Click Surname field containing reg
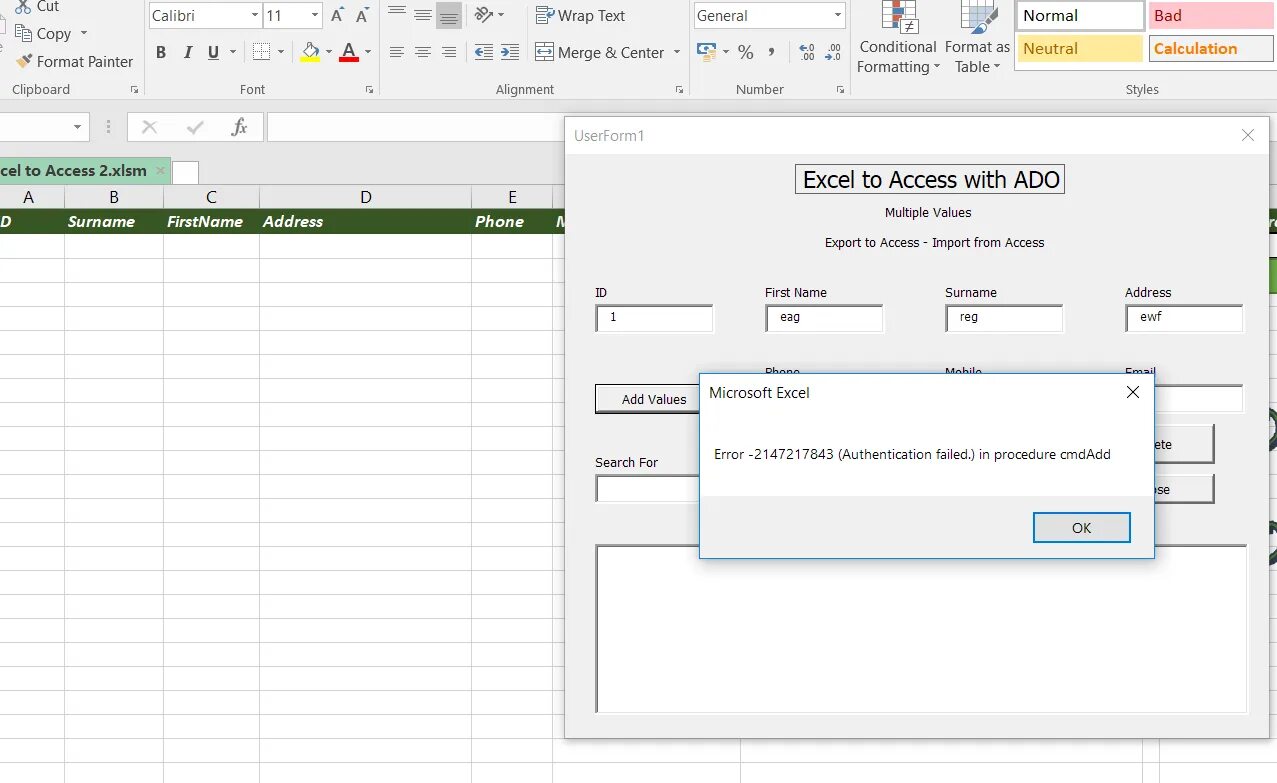 1004,318
